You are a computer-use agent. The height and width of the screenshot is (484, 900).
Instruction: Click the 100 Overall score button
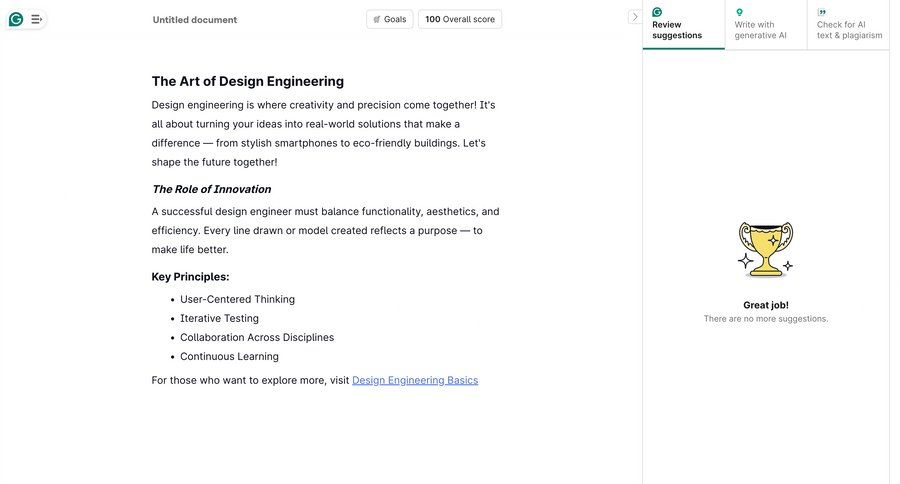click(x=460, y=19)
